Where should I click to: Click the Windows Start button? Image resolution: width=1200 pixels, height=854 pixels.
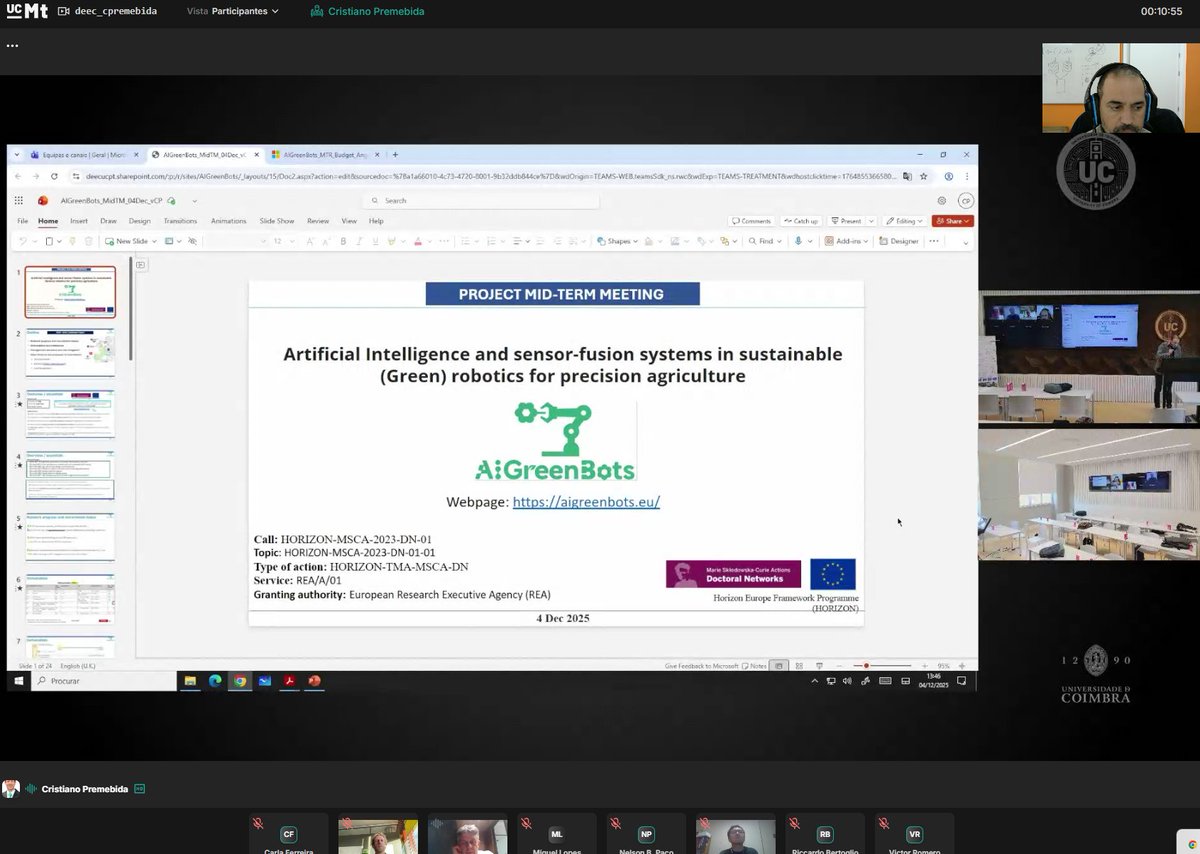pyautogui.click(x=18, y=681)
